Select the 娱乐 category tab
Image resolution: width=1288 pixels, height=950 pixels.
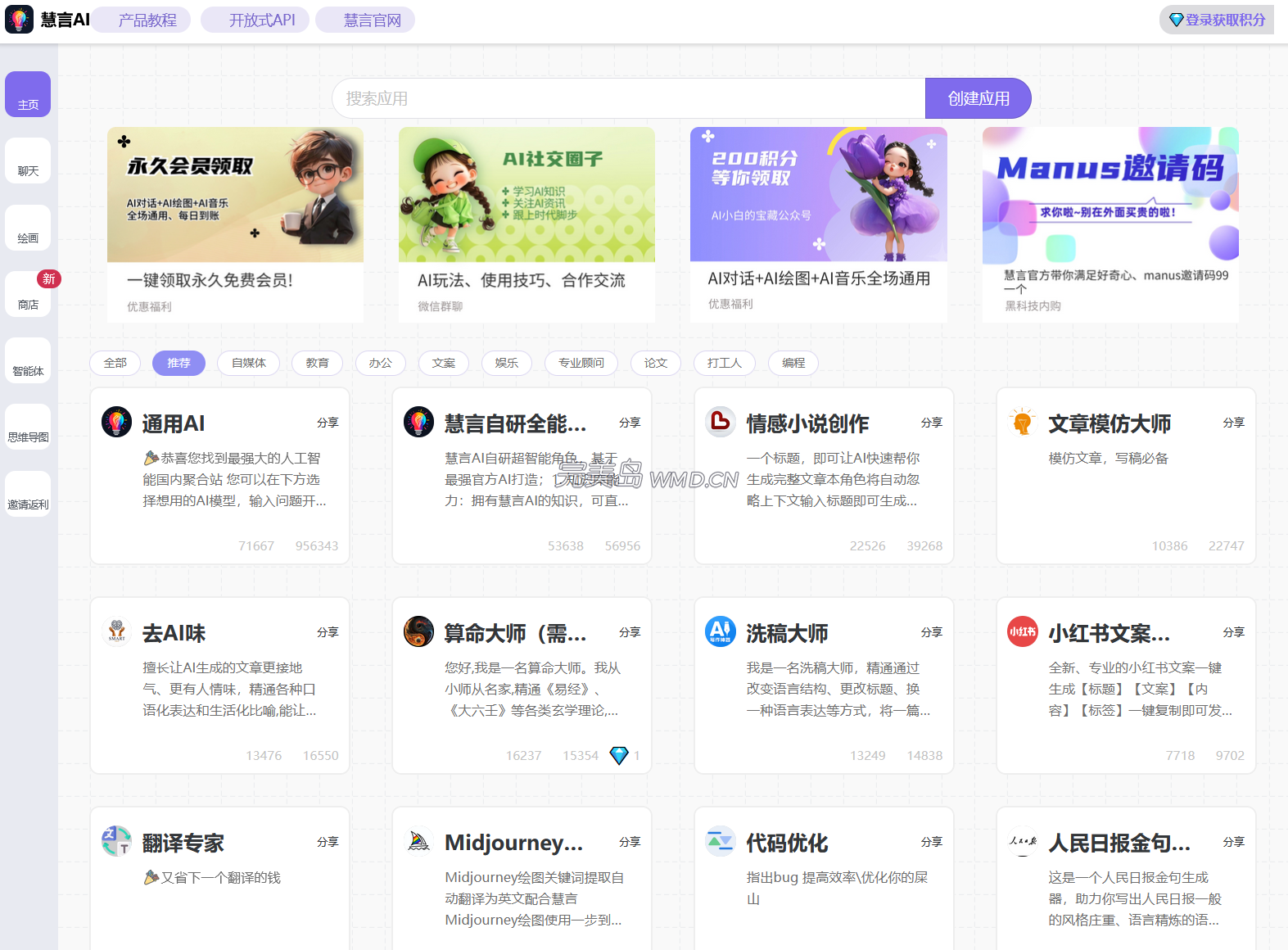[507, 363]
